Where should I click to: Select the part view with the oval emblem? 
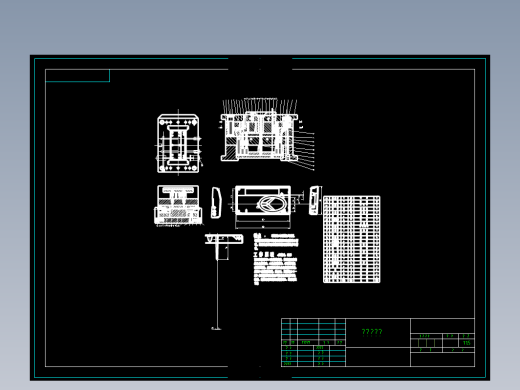[x=263, y=207]
